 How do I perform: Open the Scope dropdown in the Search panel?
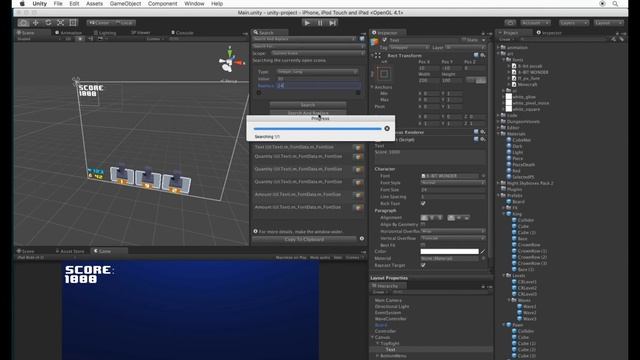[317, 53]
